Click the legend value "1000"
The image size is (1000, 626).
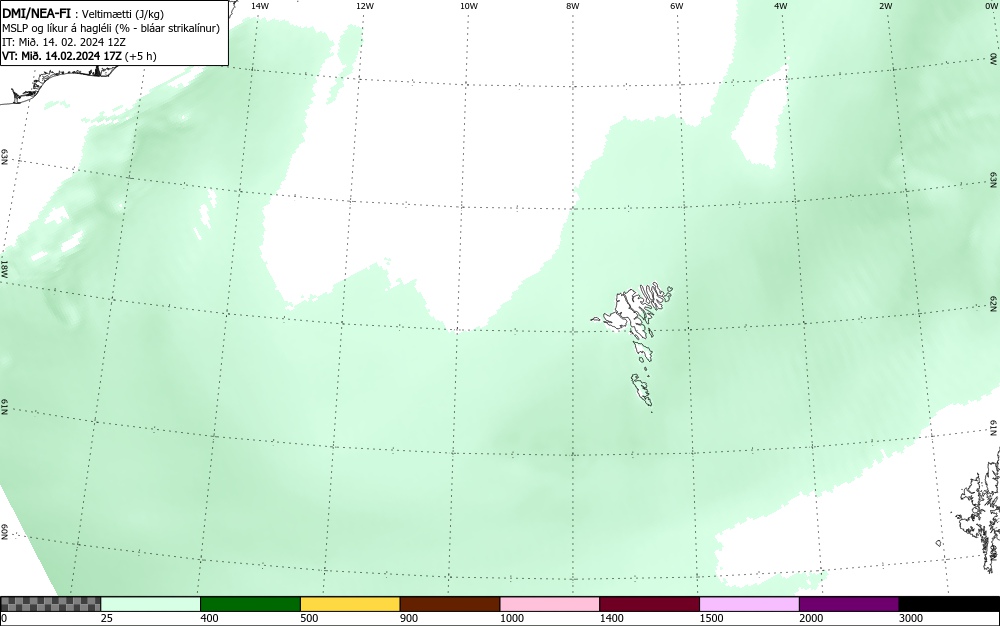tap(511, 618)
